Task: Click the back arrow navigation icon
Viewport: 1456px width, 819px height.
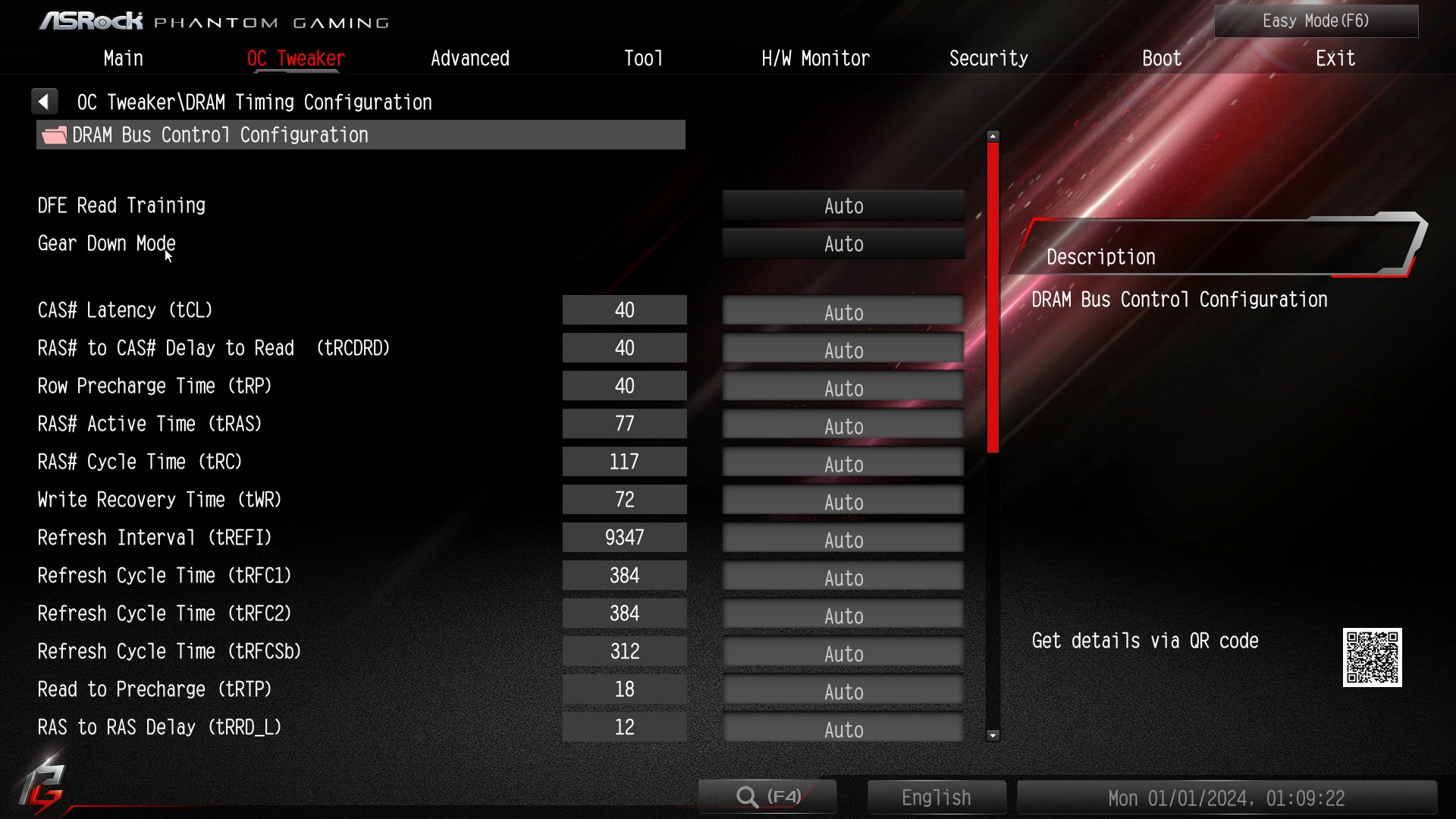Action: pyautogui.click(x=44, y=100)
